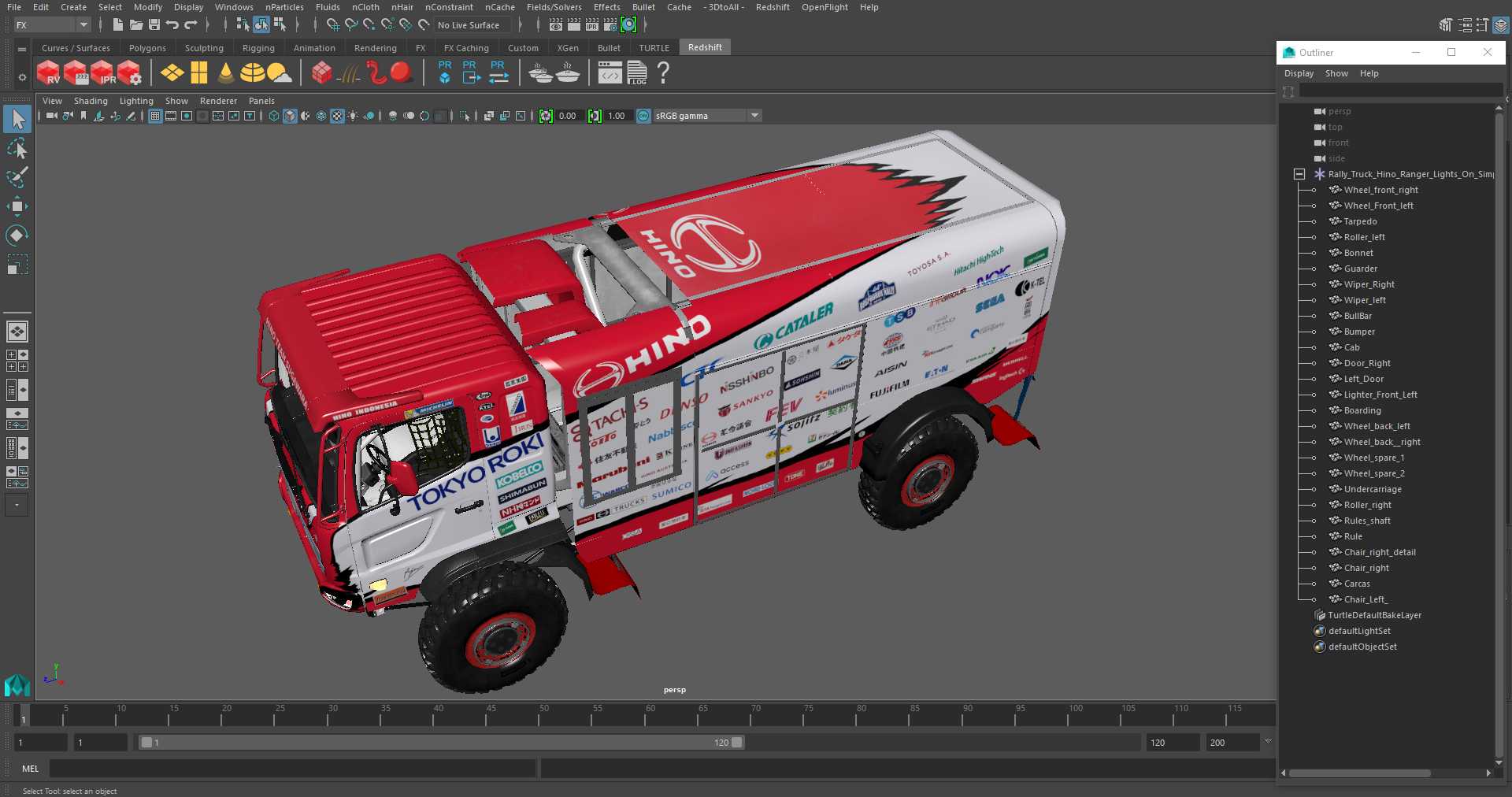Open the Render Settings clapperboard icon

click(x=610, y=25)
